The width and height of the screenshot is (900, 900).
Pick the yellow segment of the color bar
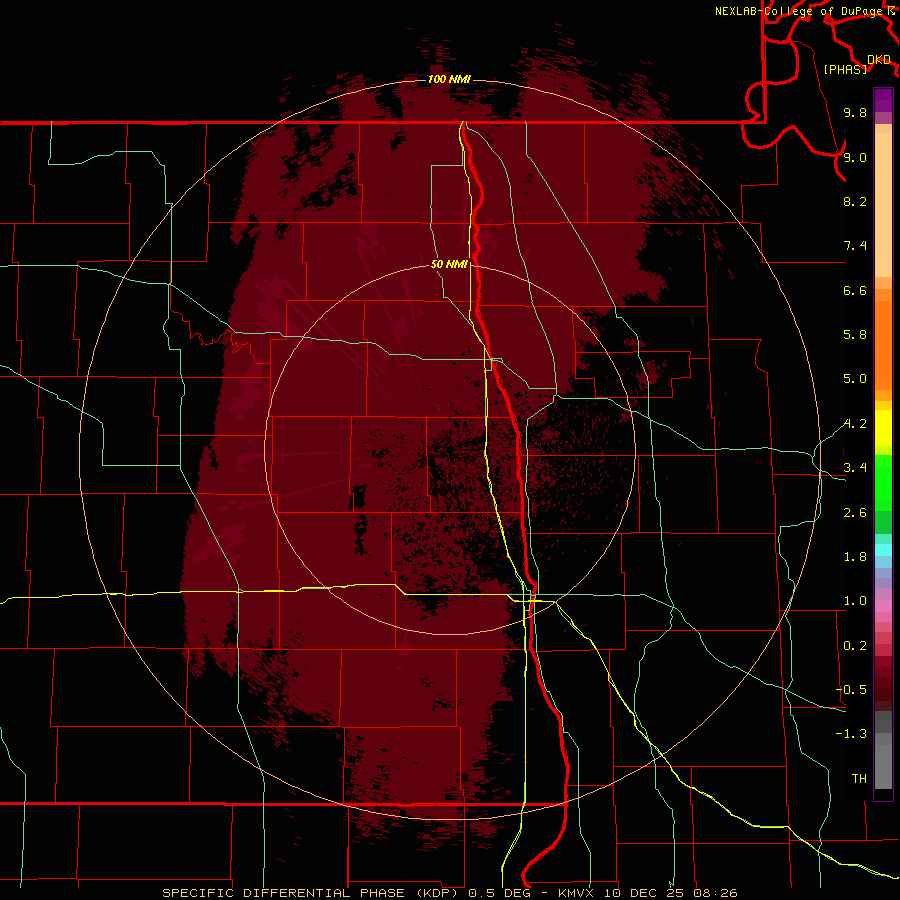coord(883,428)
